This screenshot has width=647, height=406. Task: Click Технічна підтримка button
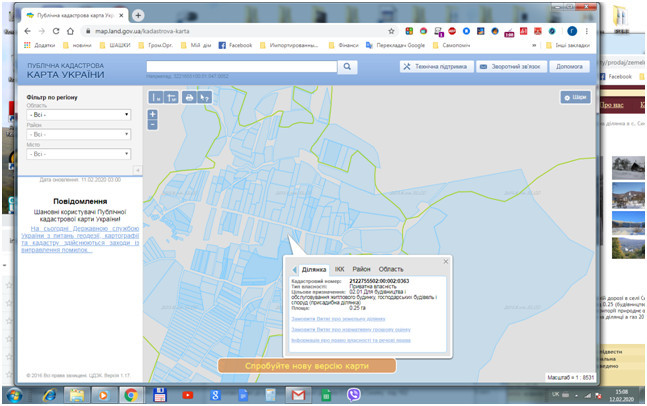(x=434, y=66)
